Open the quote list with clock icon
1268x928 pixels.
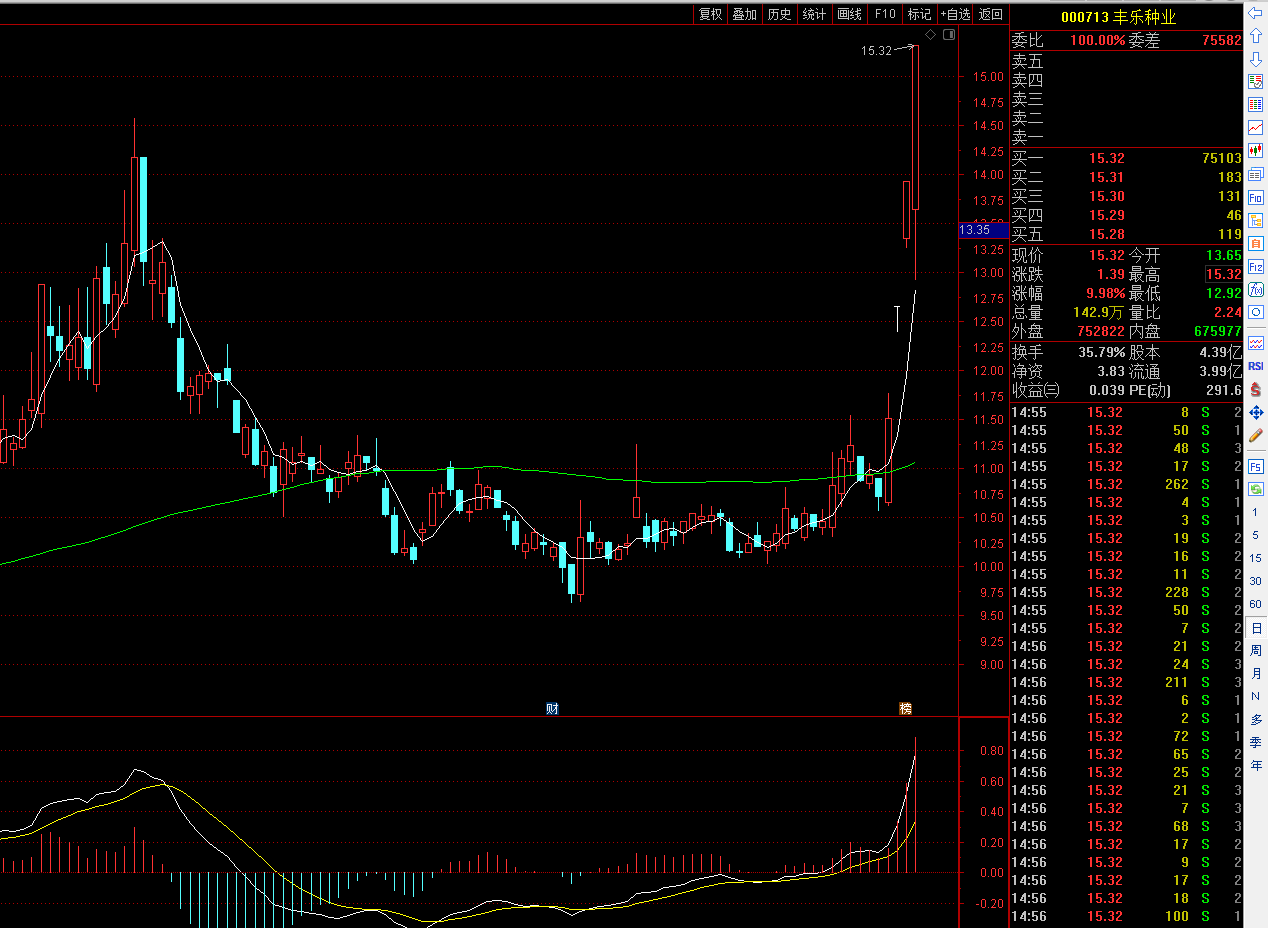pos(1255,82)
